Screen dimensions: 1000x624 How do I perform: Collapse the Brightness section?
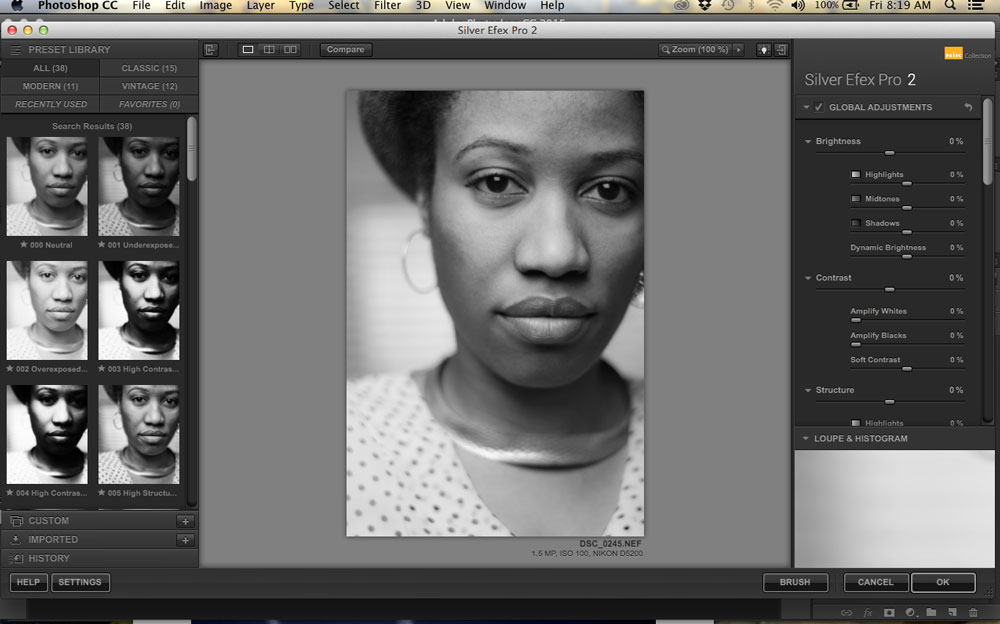pos(808,142)
